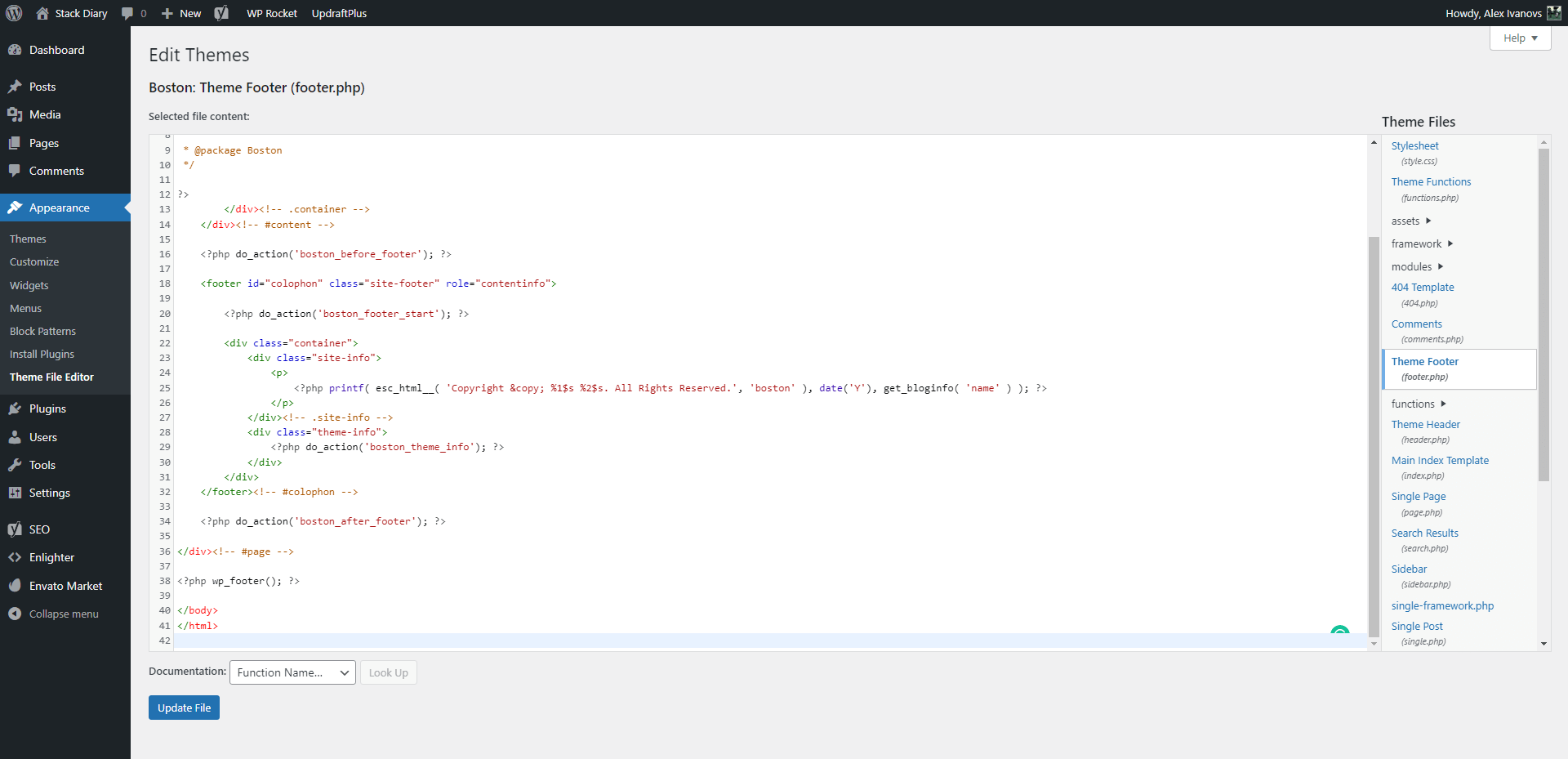
Task: Click the Dashboard gauge icon
Action: point(15,50)
